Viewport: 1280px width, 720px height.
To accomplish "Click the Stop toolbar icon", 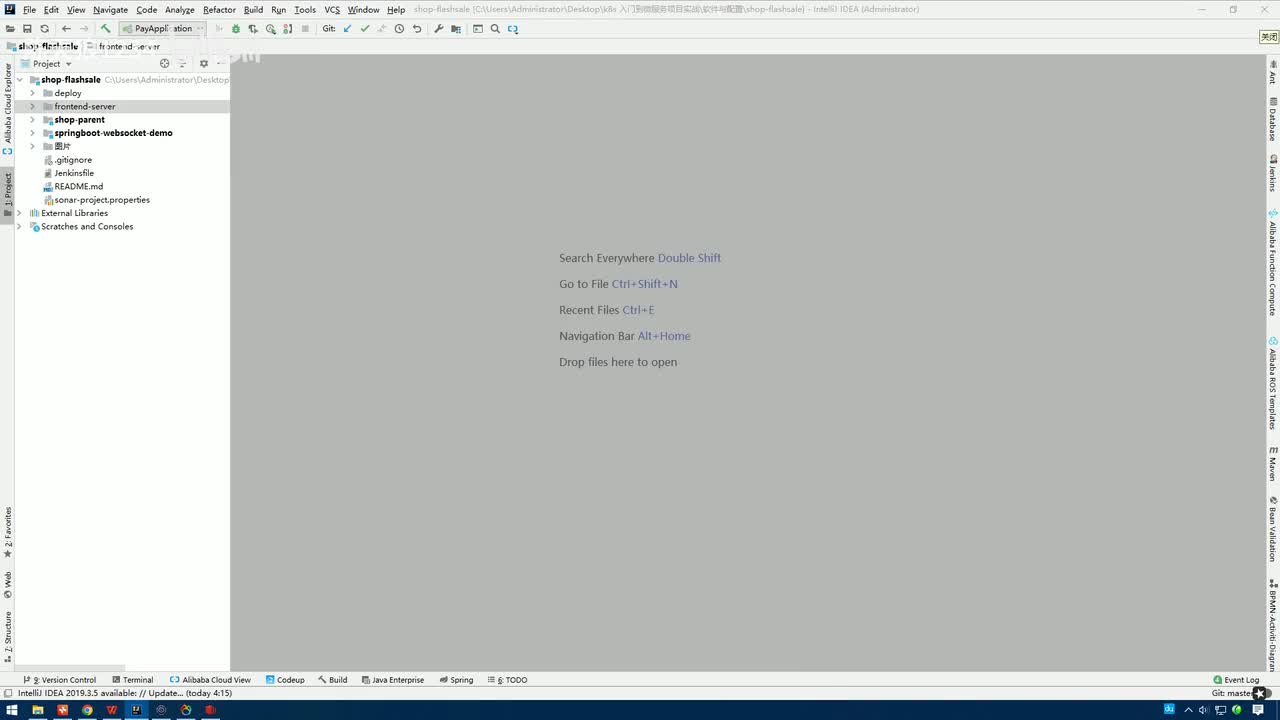I will click(x=305, y=29).
